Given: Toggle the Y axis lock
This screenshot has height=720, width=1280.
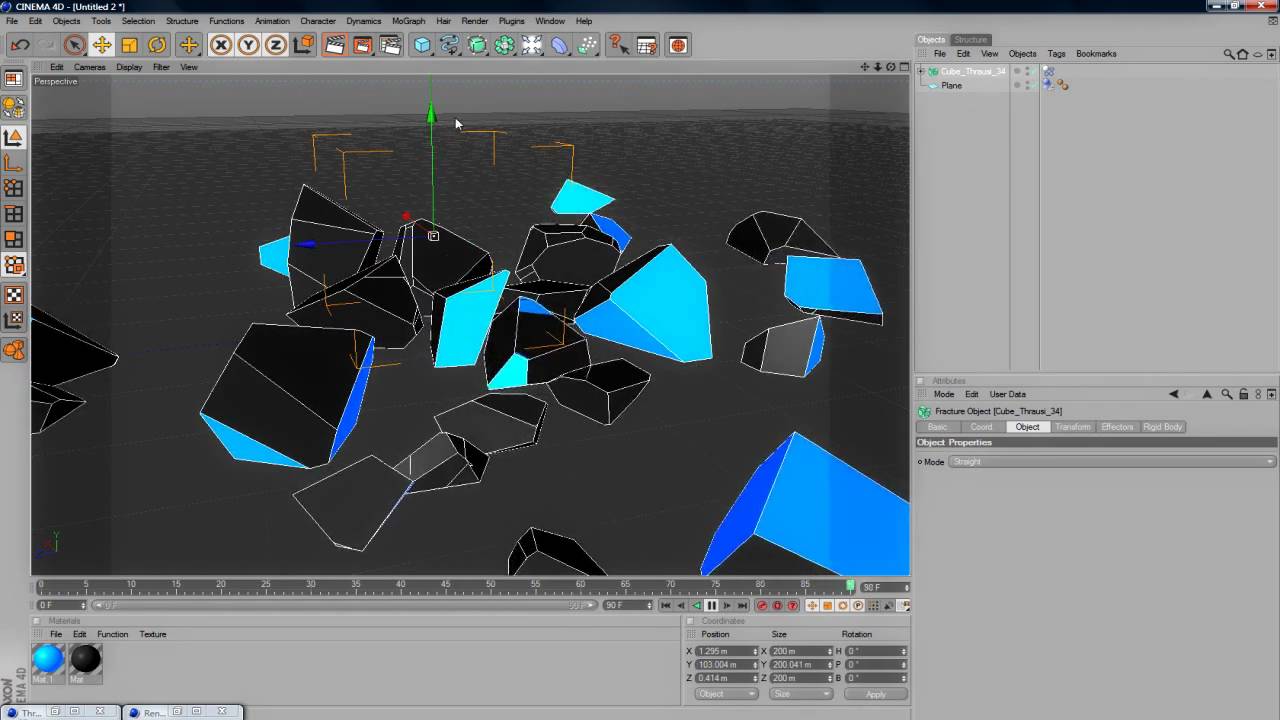Looking at the screenshot, I should pos(248,45).
